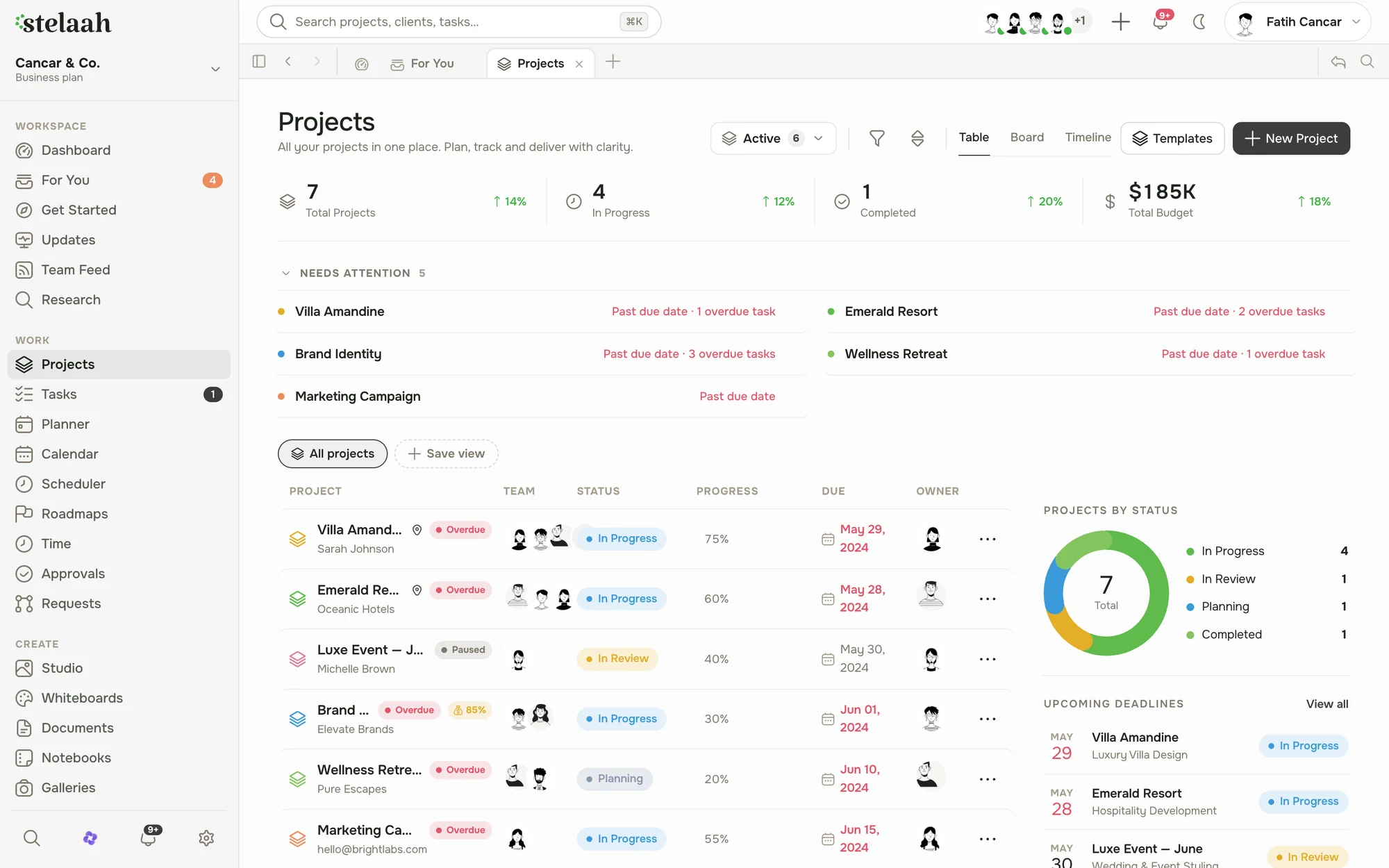The height and width of the screenshot is (868, 1389).
Task: Toggle dark mode moon icon
Action: [x=1199, y=22]
